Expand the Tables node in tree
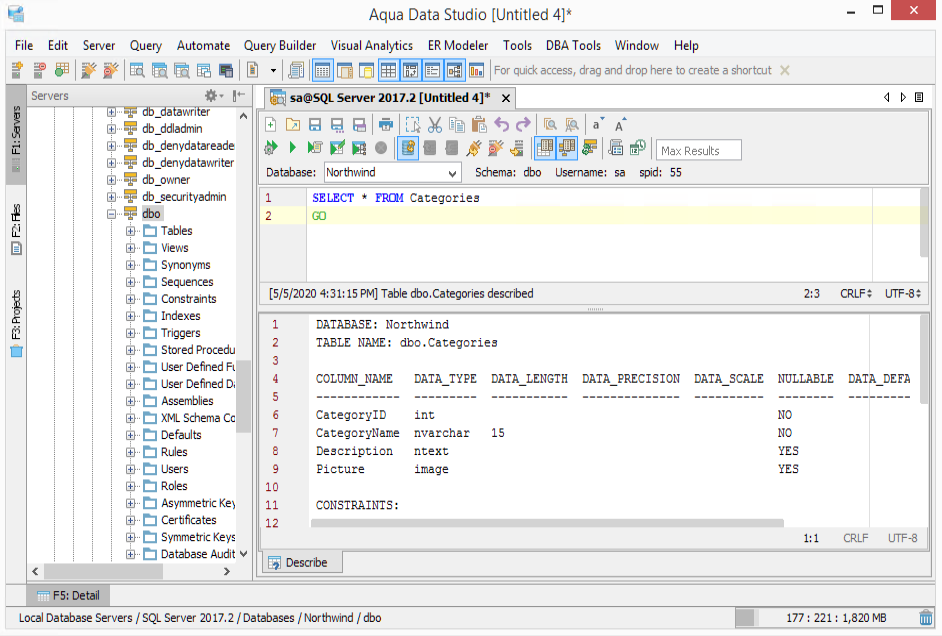The image size is (942, 636). (131, 231)
